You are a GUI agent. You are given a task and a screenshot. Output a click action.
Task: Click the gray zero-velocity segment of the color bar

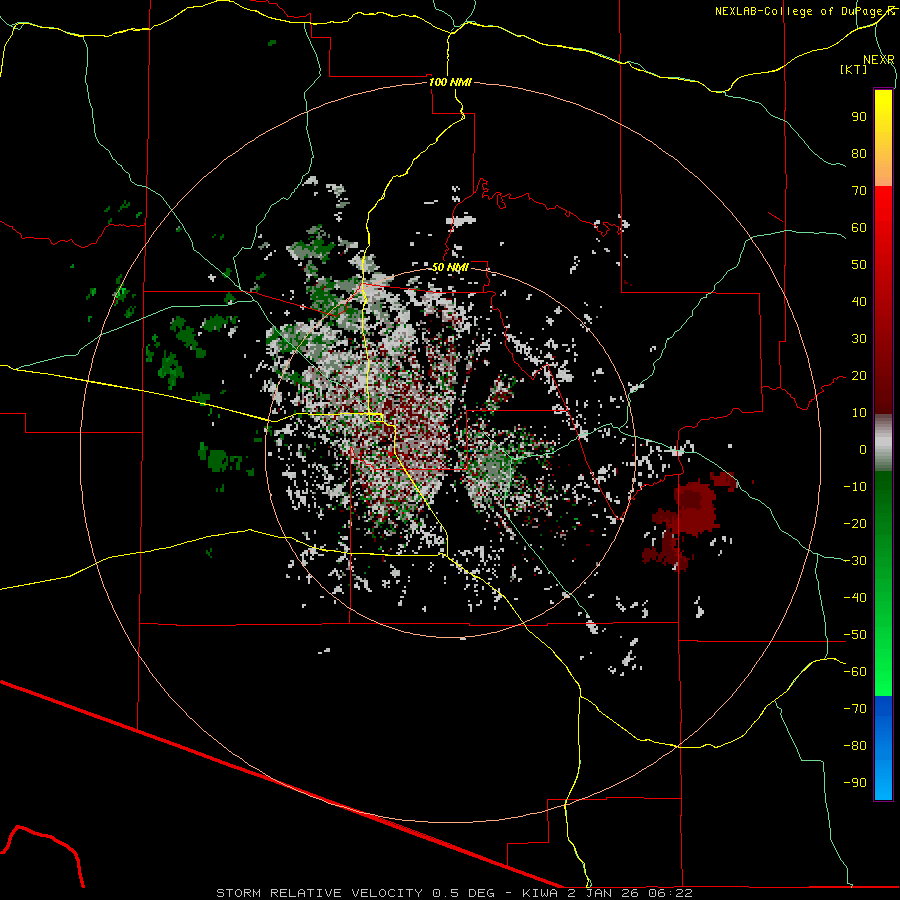(x=883, y=443)
